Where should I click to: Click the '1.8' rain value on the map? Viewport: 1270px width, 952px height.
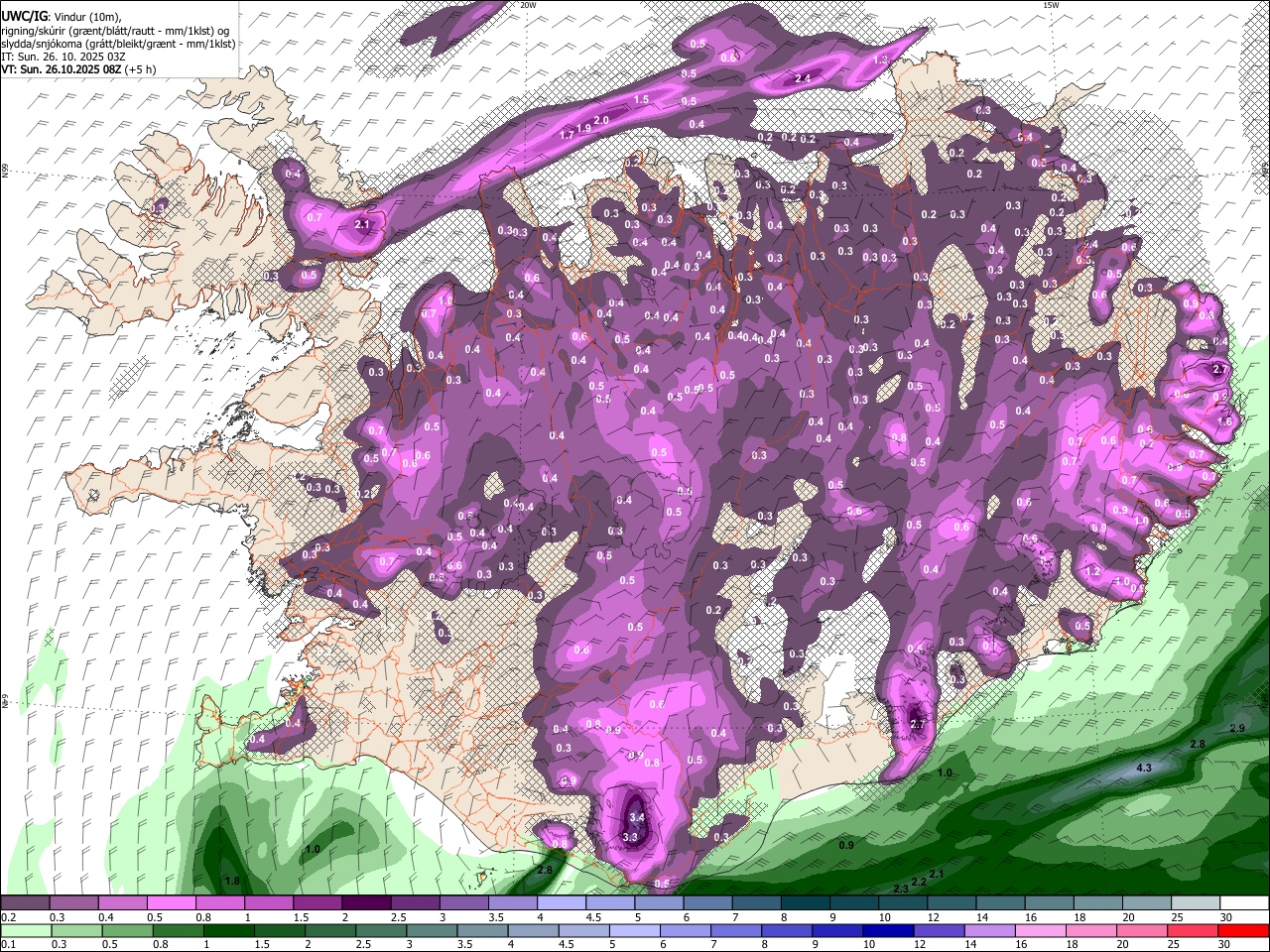point(232,881)
